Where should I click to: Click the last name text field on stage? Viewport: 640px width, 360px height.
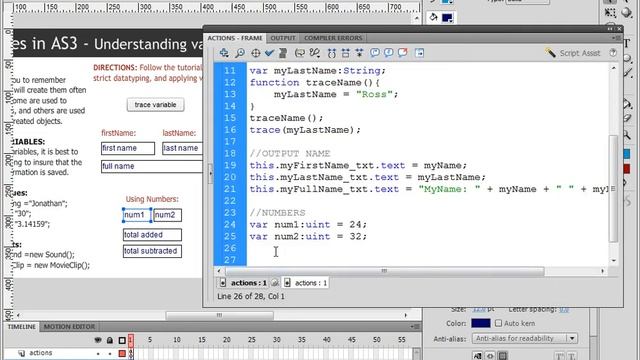coord(182,148)
